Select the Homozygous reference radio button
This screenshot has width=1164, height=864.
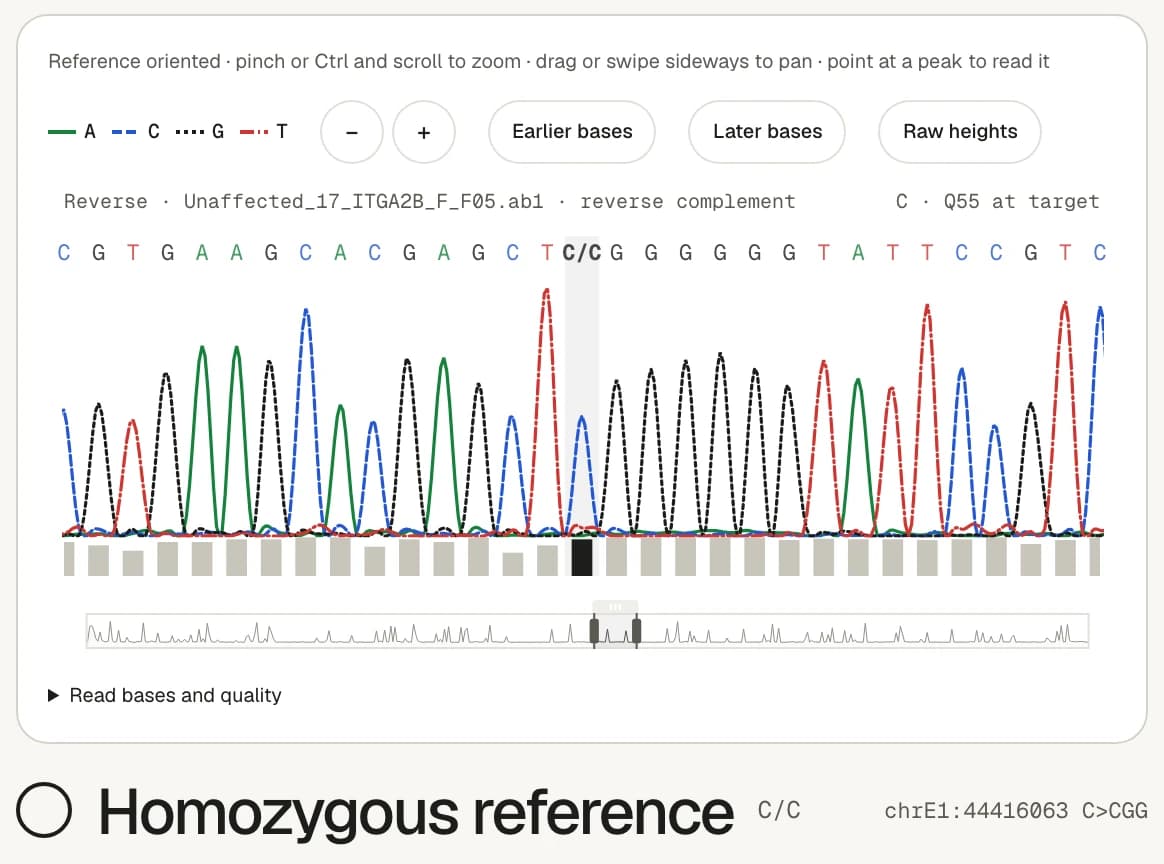pyautogui.click(x=44, y=810)
